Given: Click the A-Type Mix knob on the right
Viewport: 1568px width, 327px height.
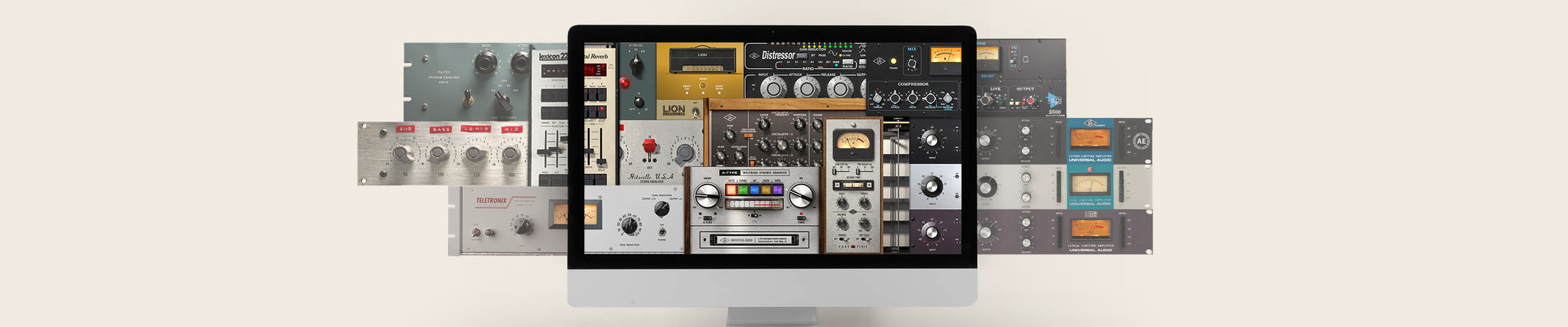Looking at the screenshot, I should coord(802,196).
